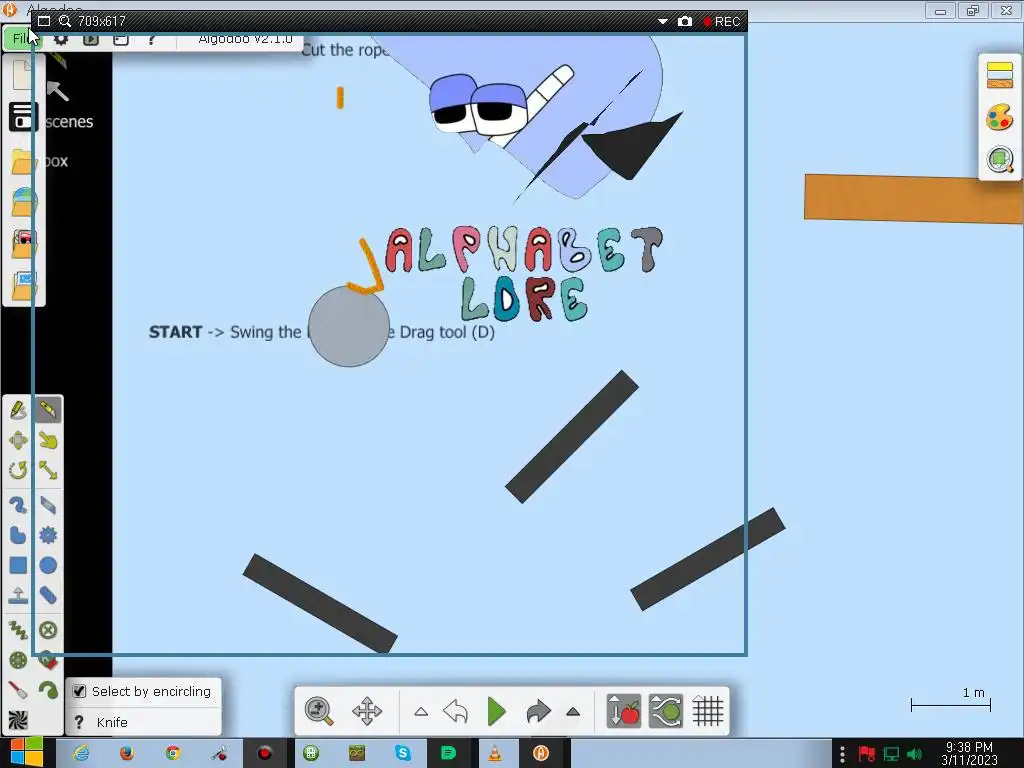Click the recorder region-select rectangle icon

44,22
